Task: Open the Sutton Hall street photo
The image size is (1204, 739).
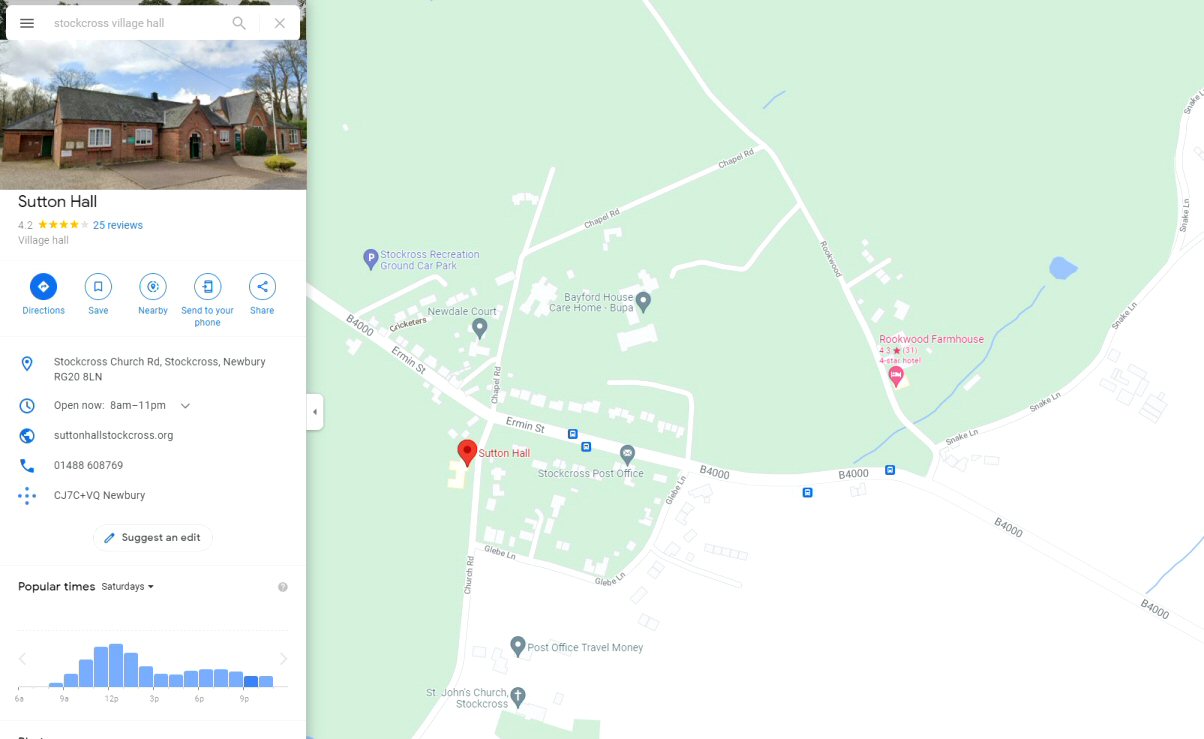Action: point(153,114)
